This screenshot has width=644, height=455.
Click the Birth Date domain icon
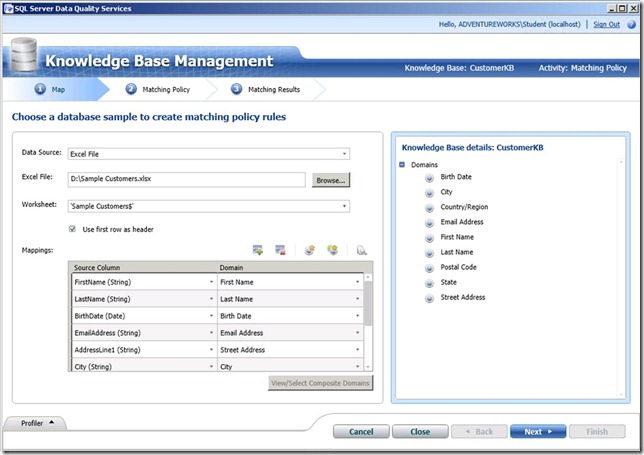tap(429, 177)
